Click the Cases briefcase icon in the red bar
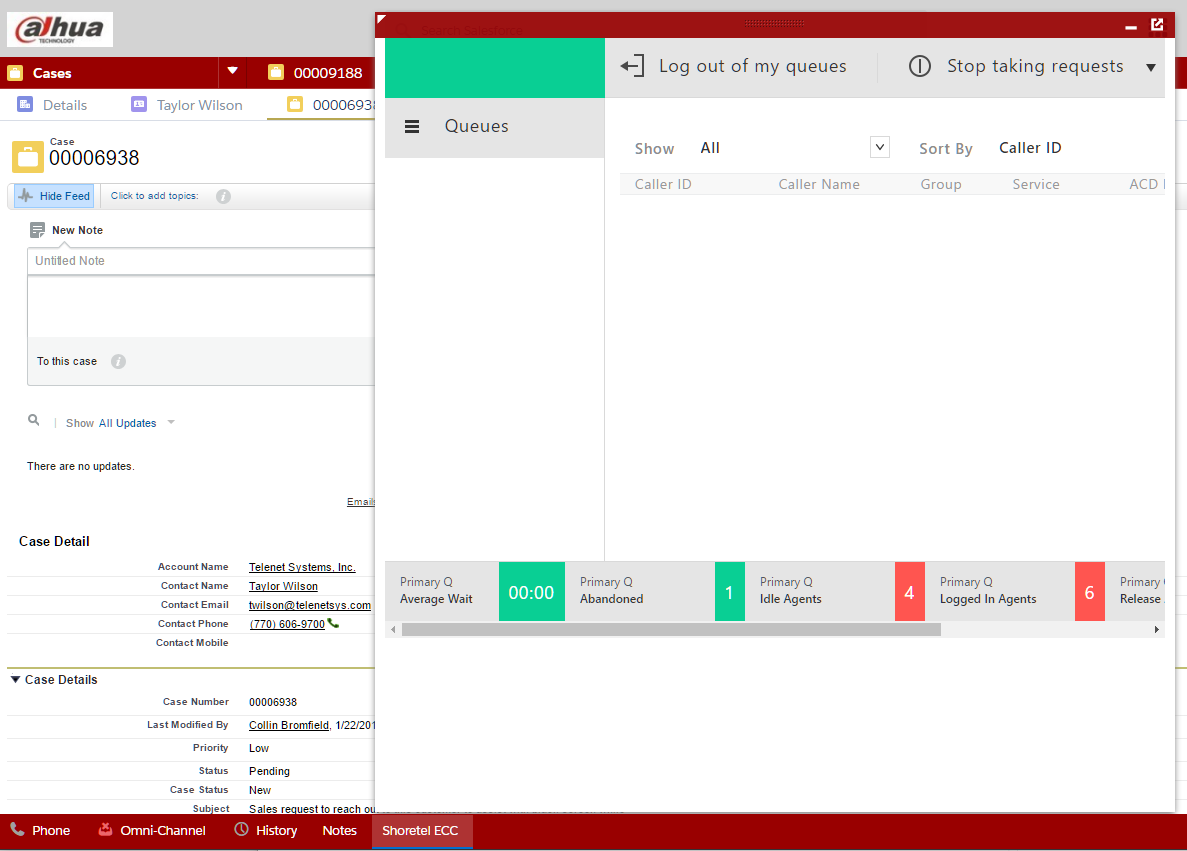 [x=14, y=73]
